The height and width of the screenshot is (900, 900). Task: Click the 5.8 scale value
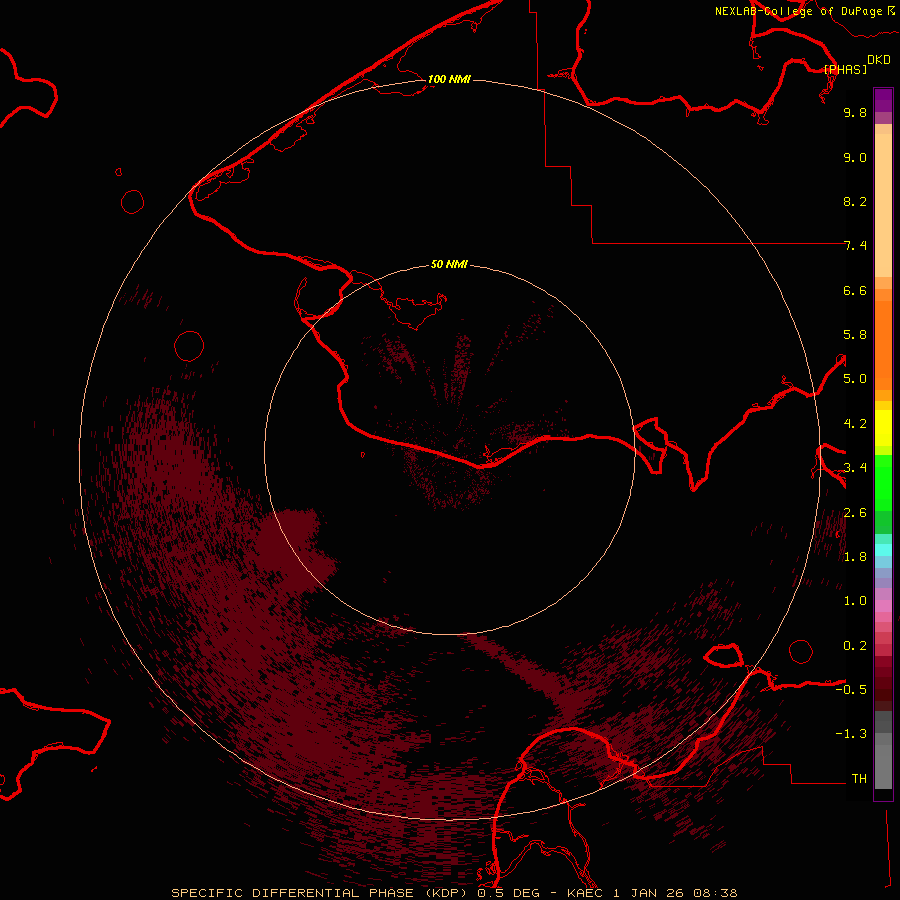tap(855, 335)
